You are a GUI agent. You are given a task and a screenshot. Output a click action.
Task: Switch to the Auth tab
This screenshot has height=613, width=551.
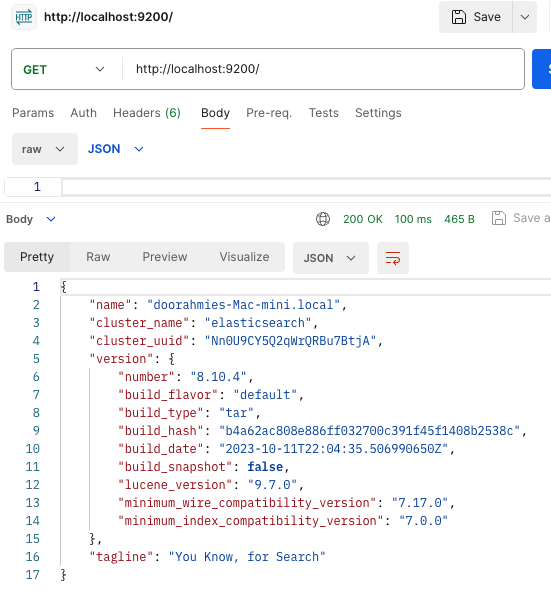point(83,113)
